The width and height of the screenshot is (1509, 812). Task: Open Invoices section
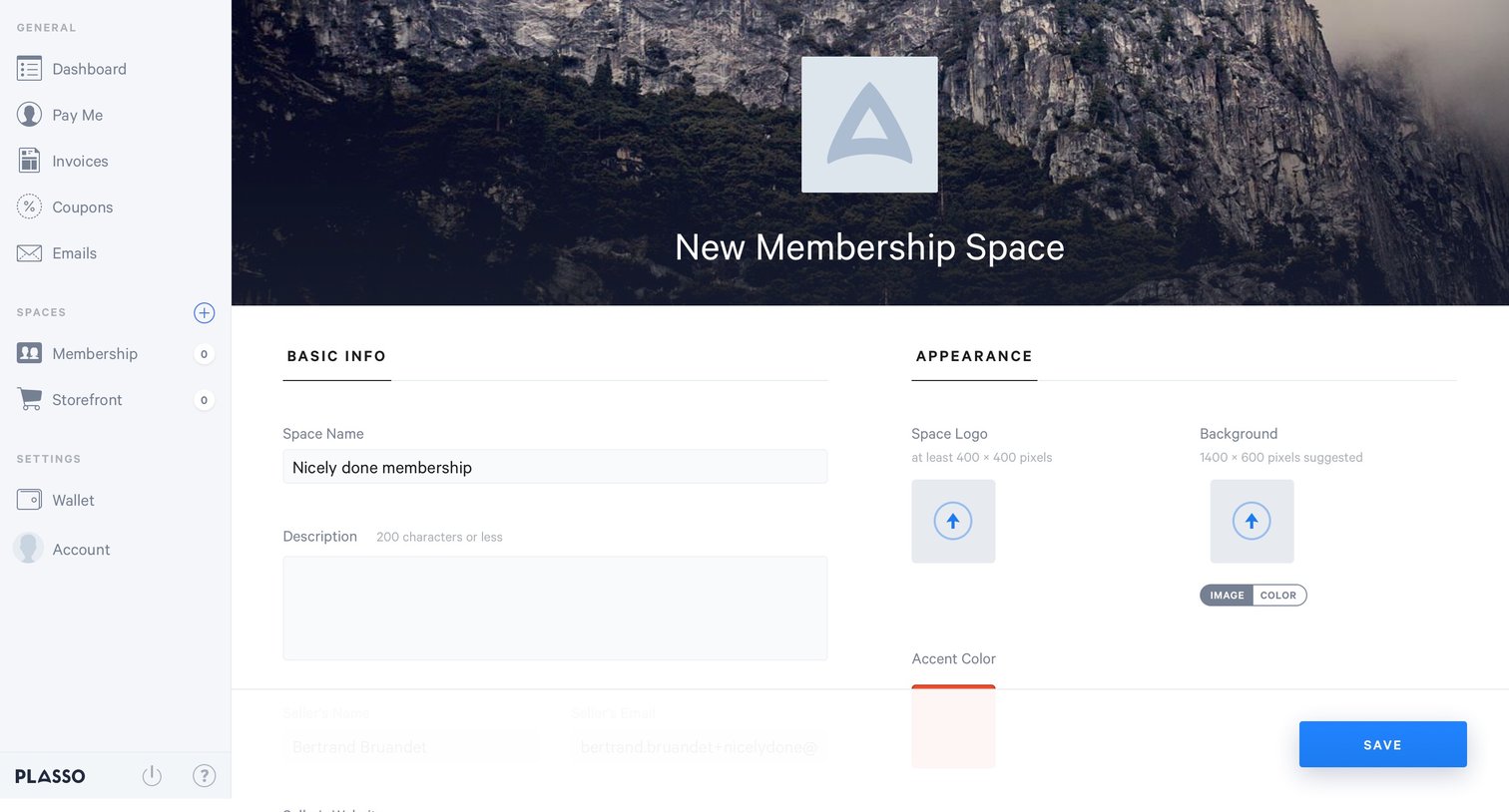tap(80, 161)
